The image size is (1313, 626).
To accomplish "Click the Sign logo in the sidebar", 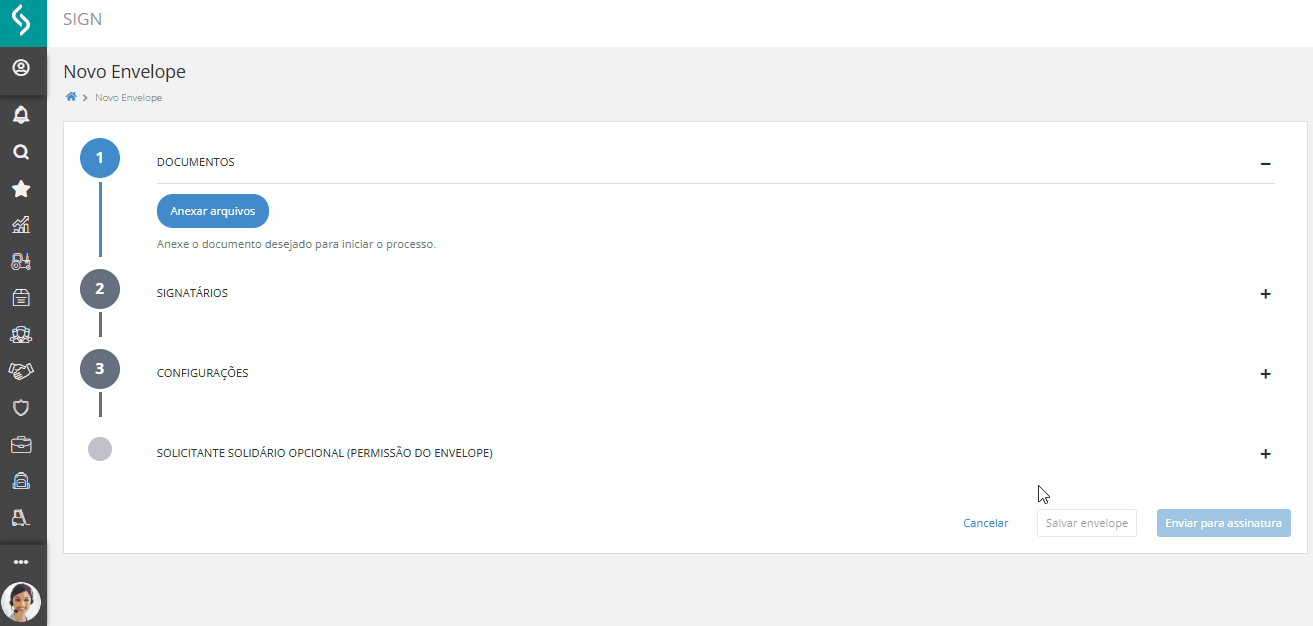I will point(21,20).
